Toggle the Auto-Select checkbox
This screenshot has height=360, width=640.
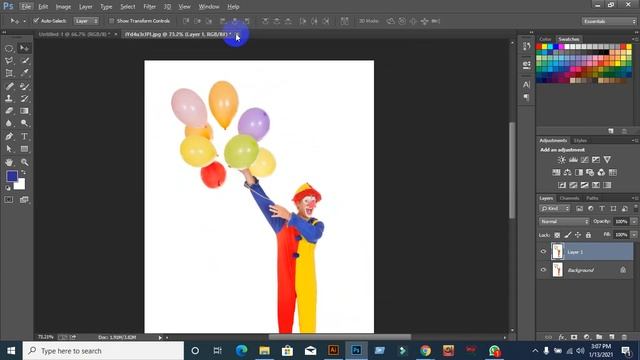(36, 20)
